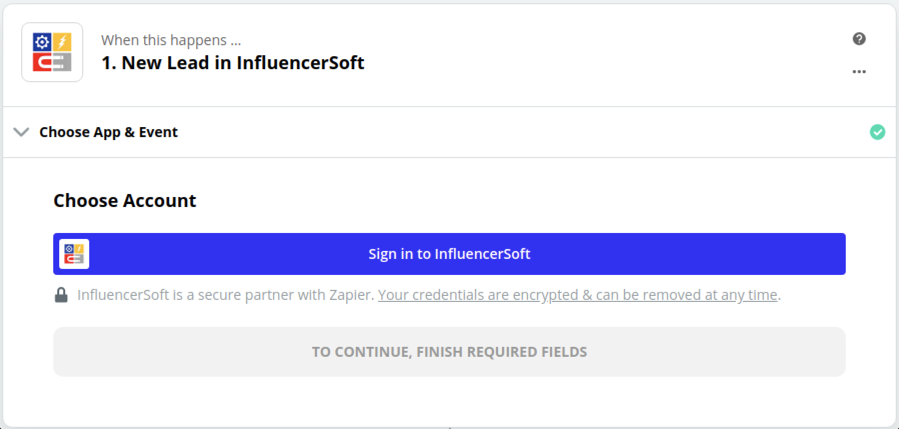
Task: Click "To continue, finish required fields" button
Action: (449, 352)
